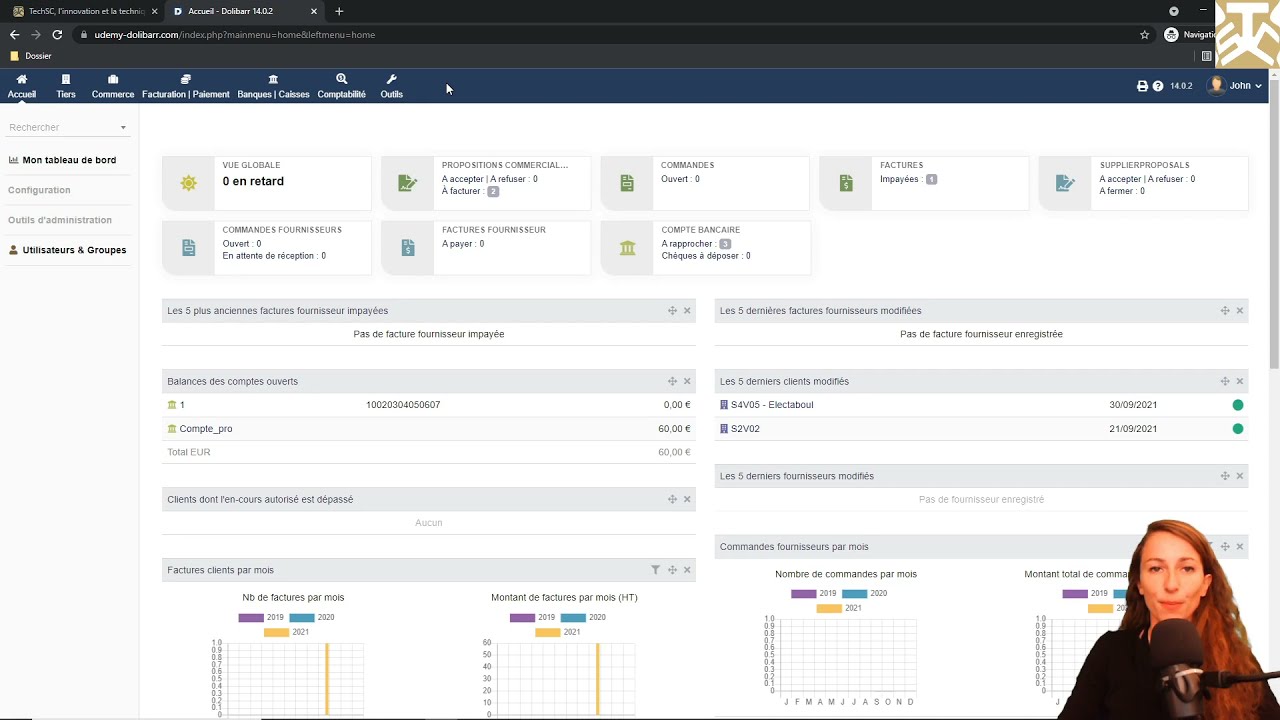Click the Propositions commerciales icon
The width and height of the screenshot is (1280, 720).
pos(407,183)
